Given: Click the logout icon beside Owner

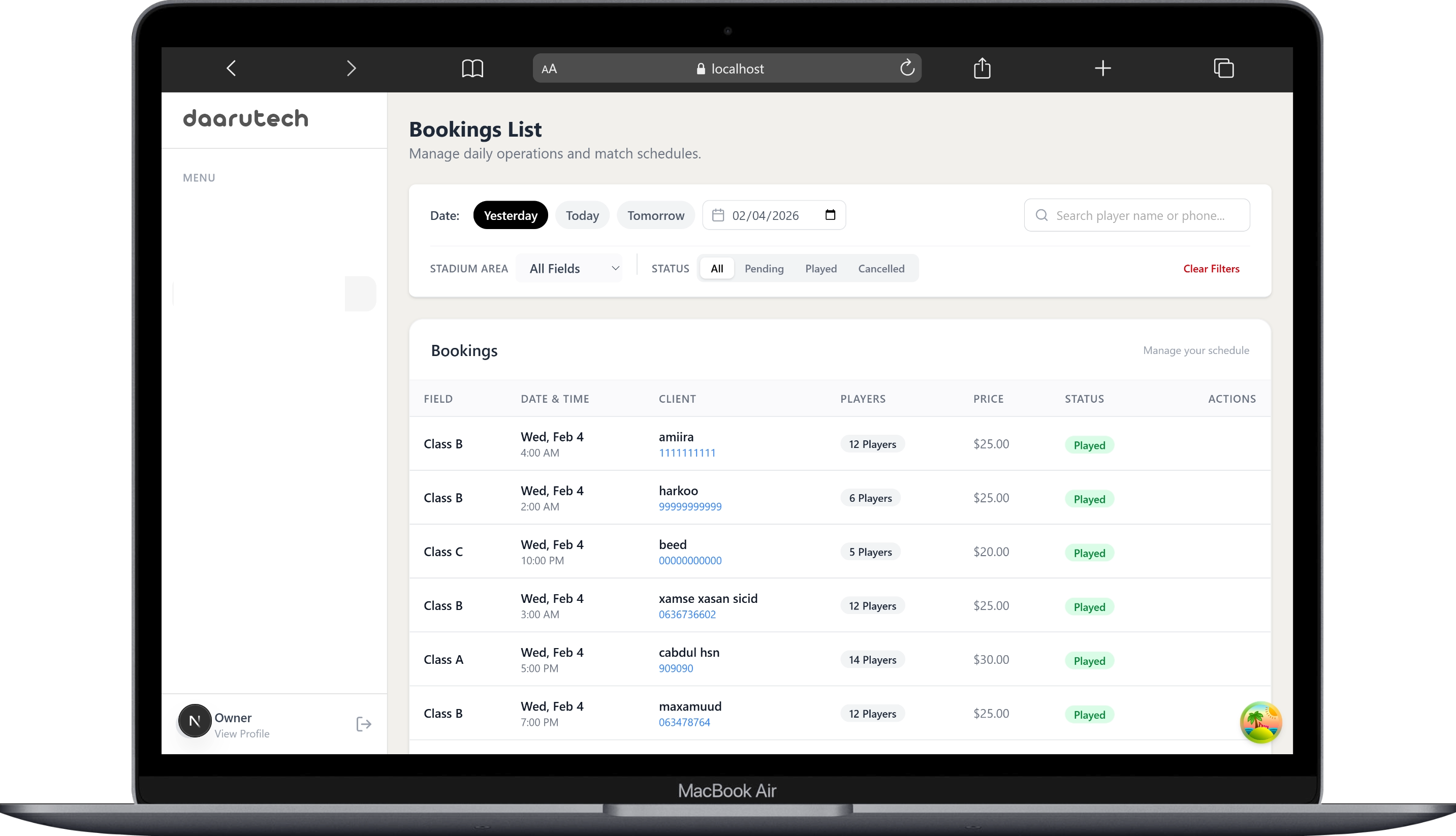Looking at the screenshot, I should coord(363,724).
